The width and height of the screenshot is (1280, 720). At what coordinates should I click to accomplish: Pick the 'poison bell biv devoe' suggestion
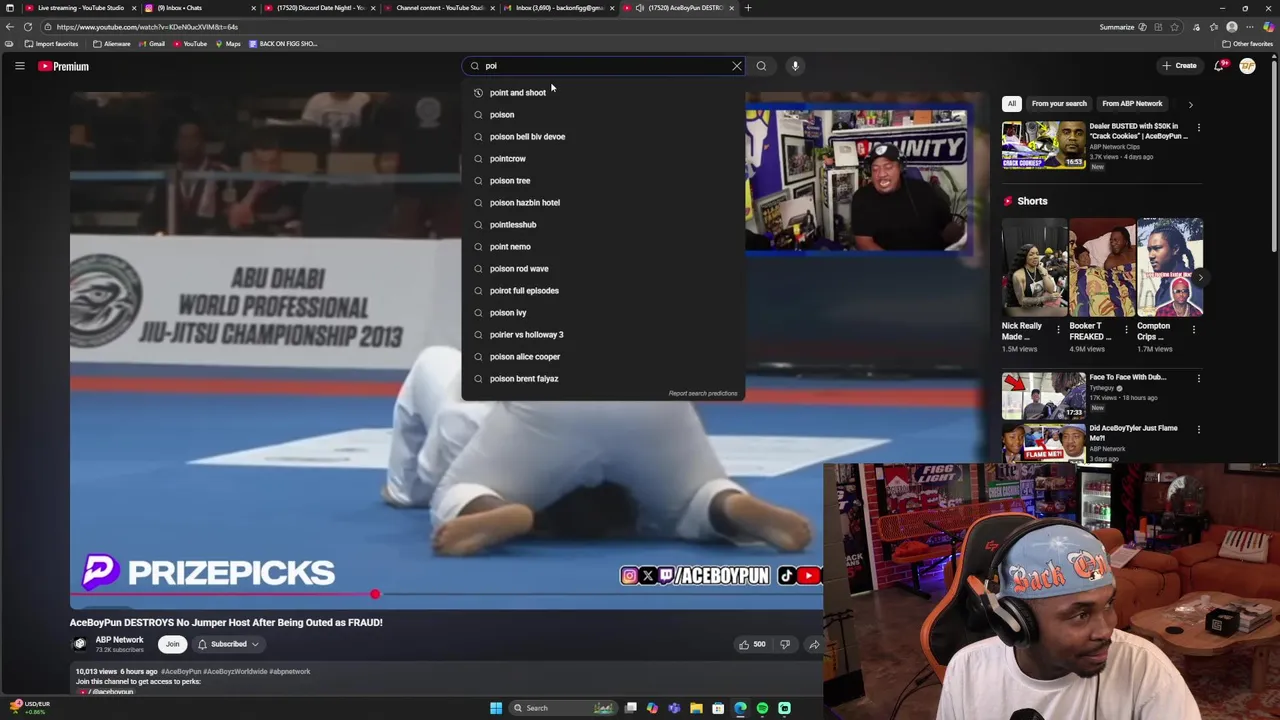click(603, 136)
